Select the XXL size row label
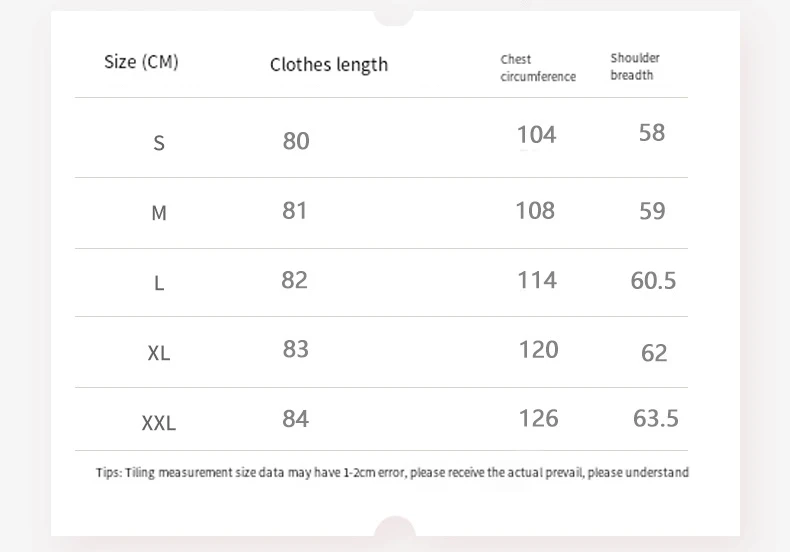The height and width of the screenshot is (552, 790). tap(158, 423)
